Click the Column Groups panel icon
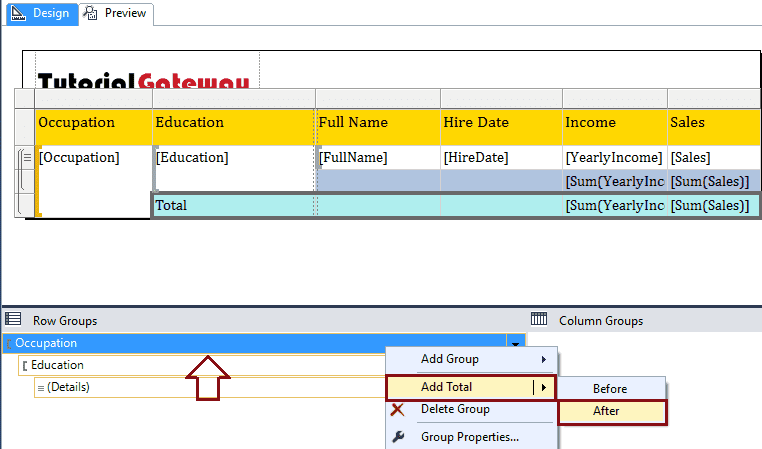This screenshot has height=449, width=762. [x=539, y=319]
